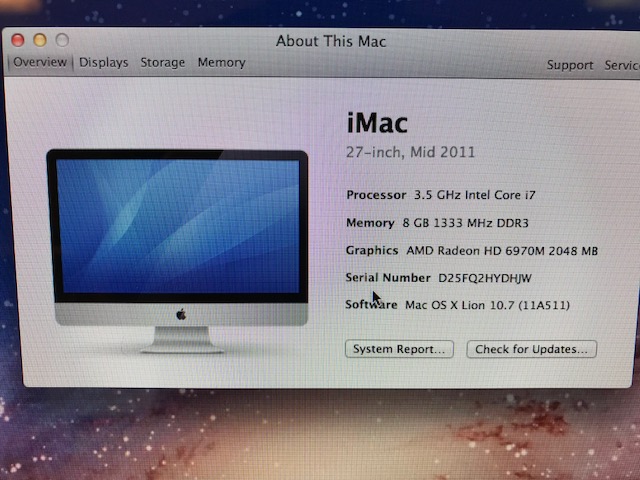
Task: Click the Graphics value AMD Radeon HD 6970M
Action: coord(476,251)
